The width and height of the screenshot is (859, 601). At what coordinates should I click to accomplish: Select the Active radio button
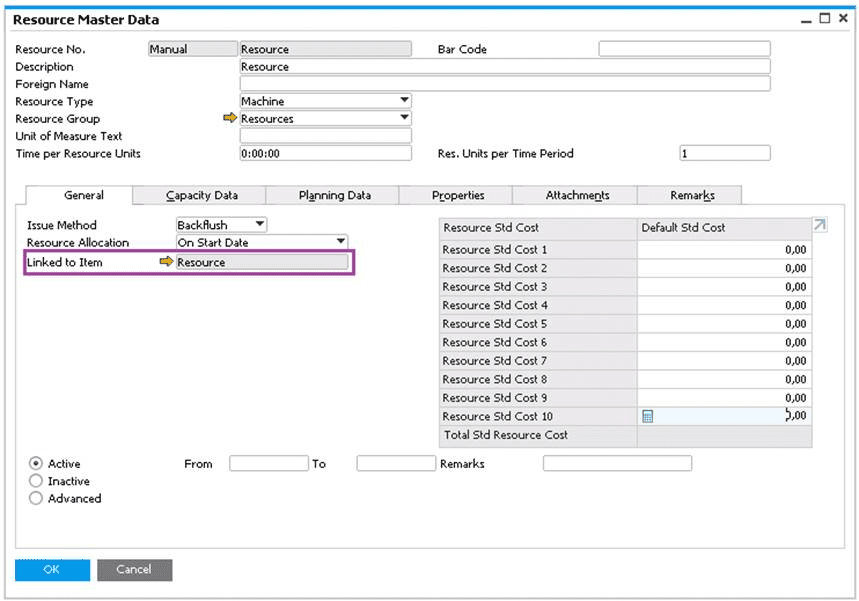[x=36, y=464]
